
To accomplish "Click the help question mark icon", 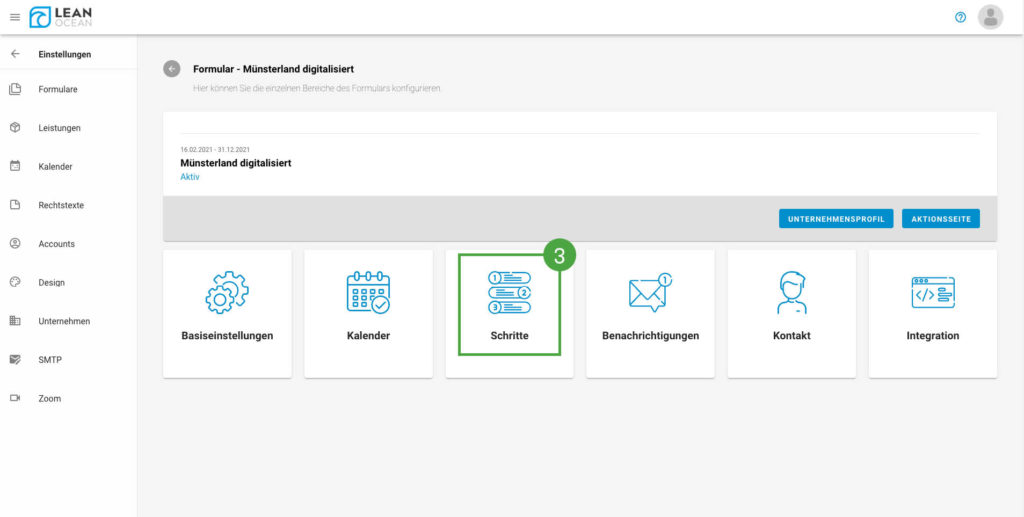I will [x=960, y=17].
